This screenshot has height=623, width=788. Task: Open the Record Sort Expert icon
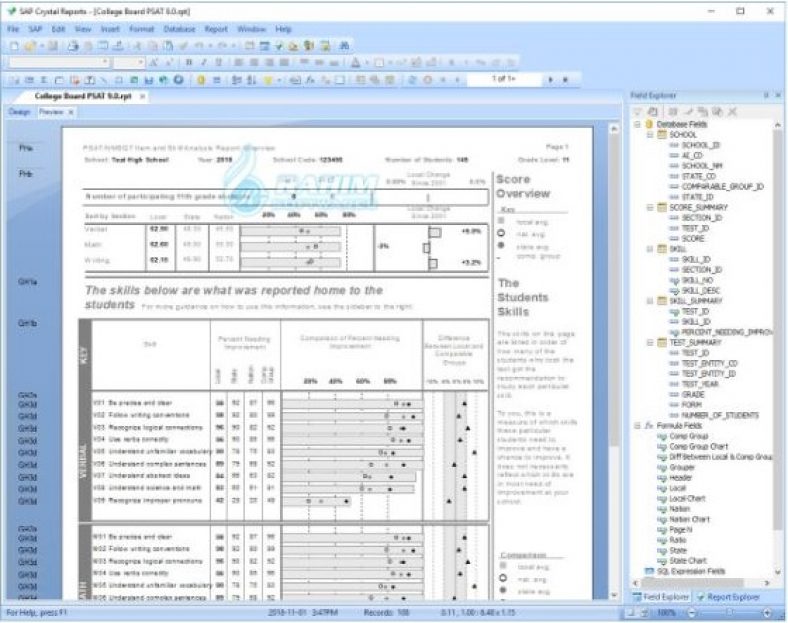pos(252,80)
